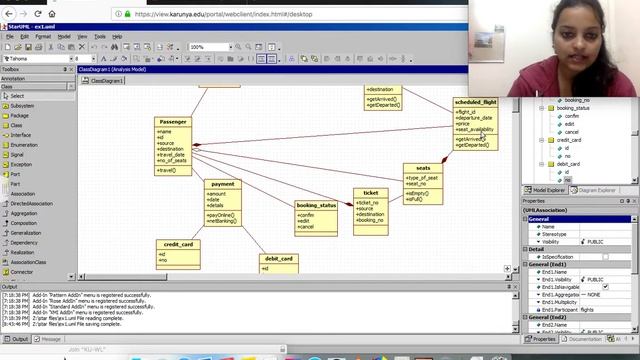Switch to the Message tab

(47, 339)
